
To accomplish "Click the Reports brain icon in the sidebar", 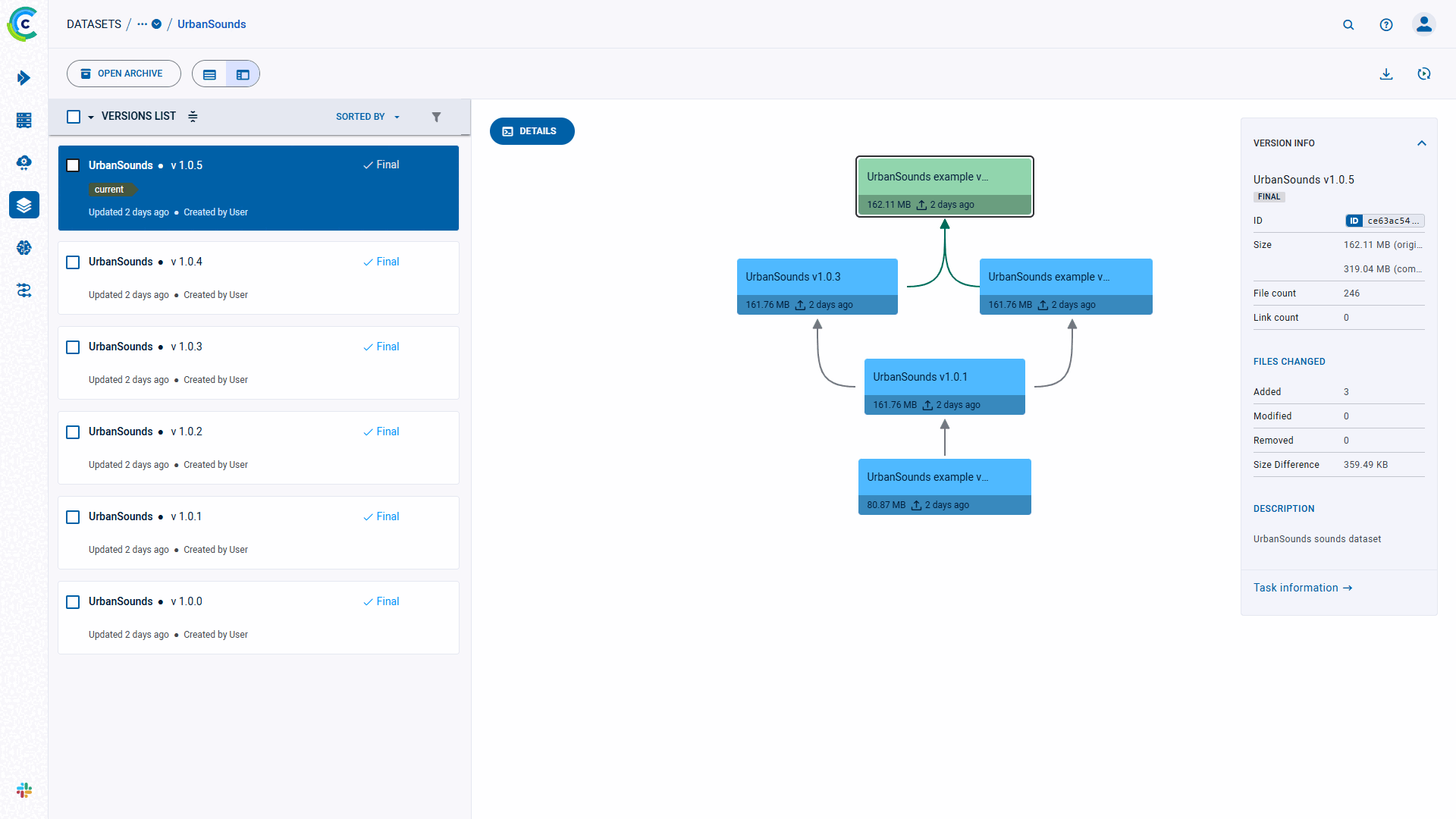I will click(24, 248).
